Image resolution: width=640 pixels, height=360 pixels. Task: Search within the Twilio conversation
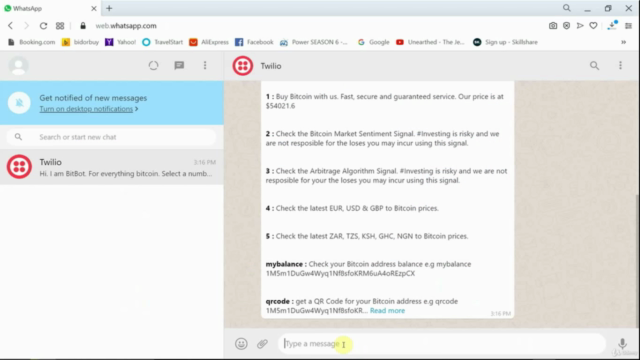pos(594,66)
